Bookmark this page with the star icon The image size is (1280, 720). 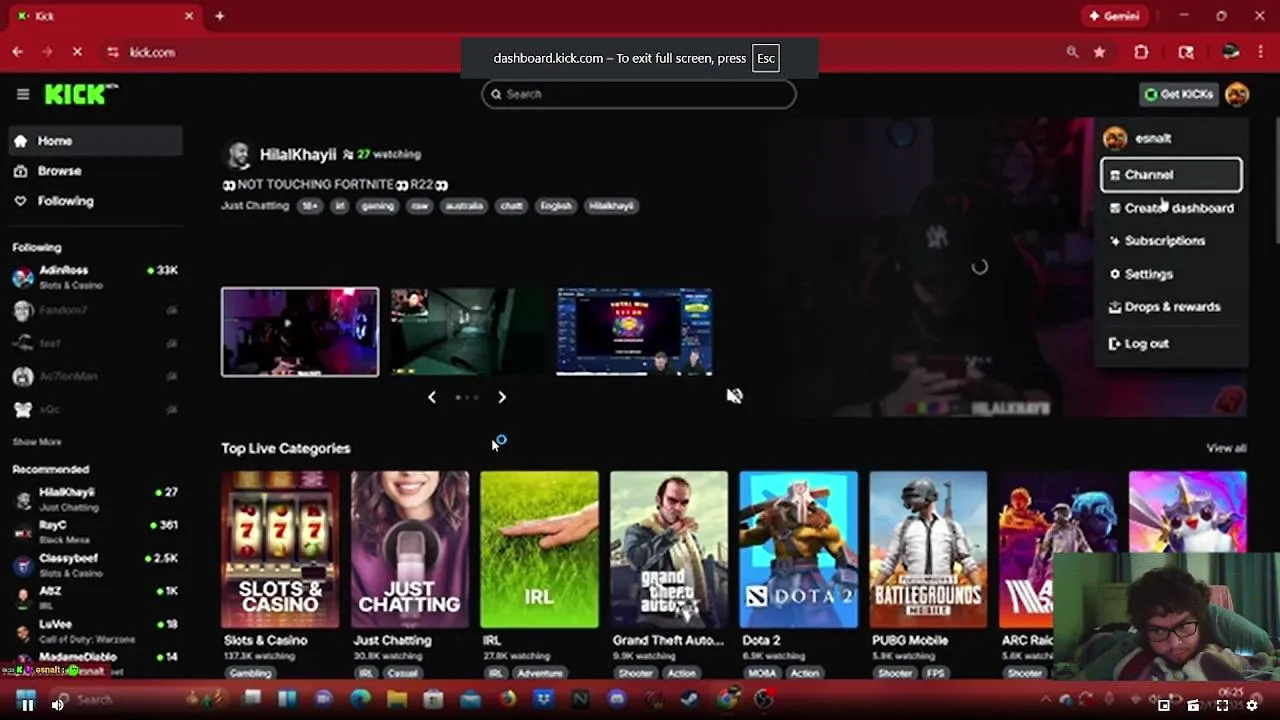[1099, 52]
